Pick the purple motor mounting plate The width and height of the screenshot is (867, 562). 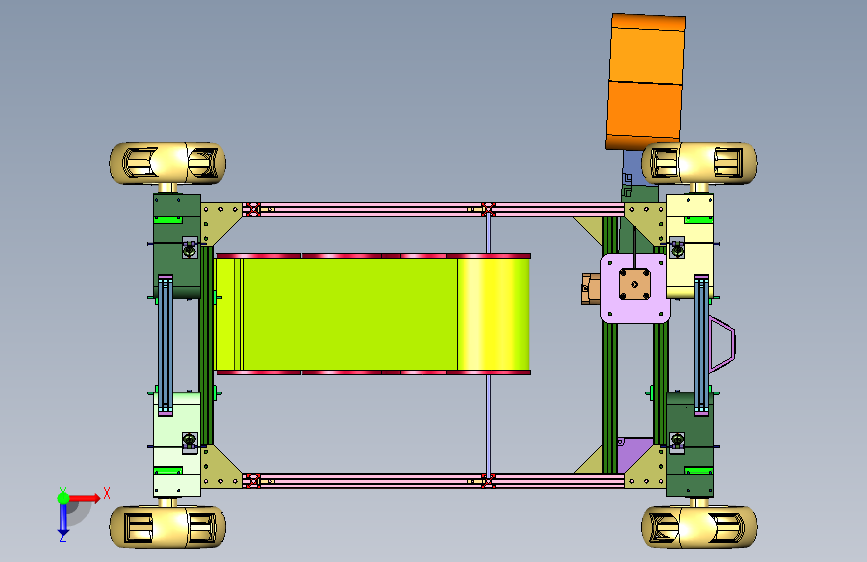coord(635,288)
